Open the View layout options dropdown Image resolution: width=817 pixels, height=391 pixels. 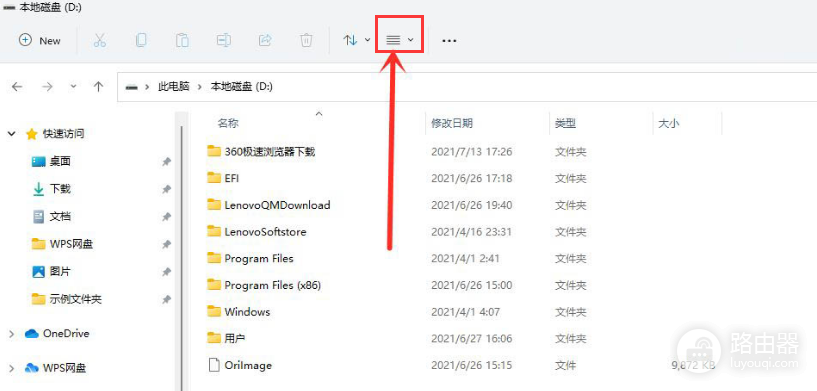[400, 40]
